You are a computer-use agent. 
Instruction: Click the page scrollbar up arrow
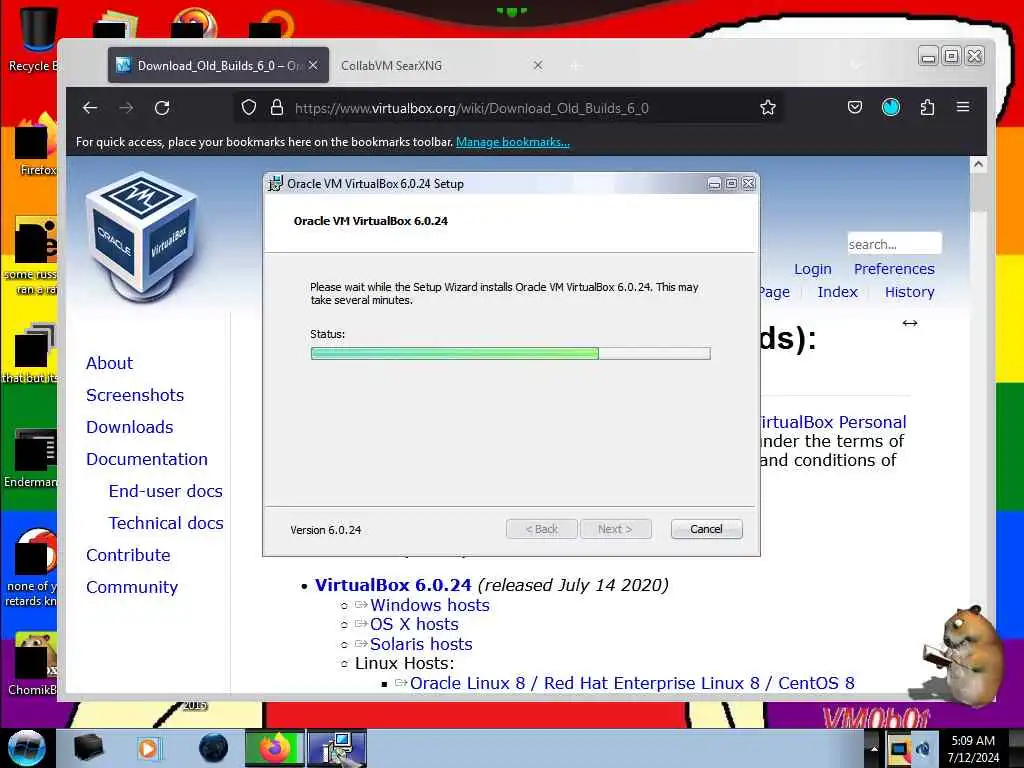click(978, 165)
